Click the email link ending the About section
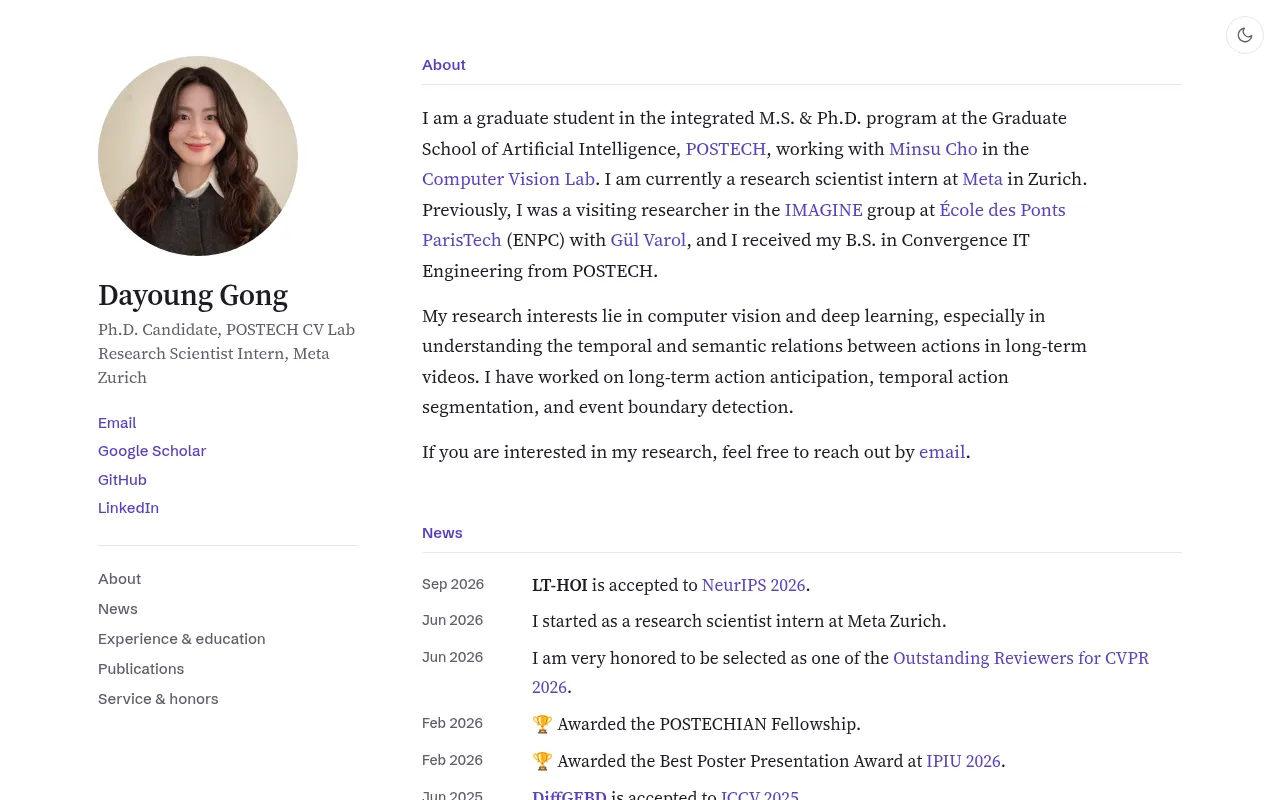Image resolution: width=1280 pixels, height=800 pixels. click(942, 452)
